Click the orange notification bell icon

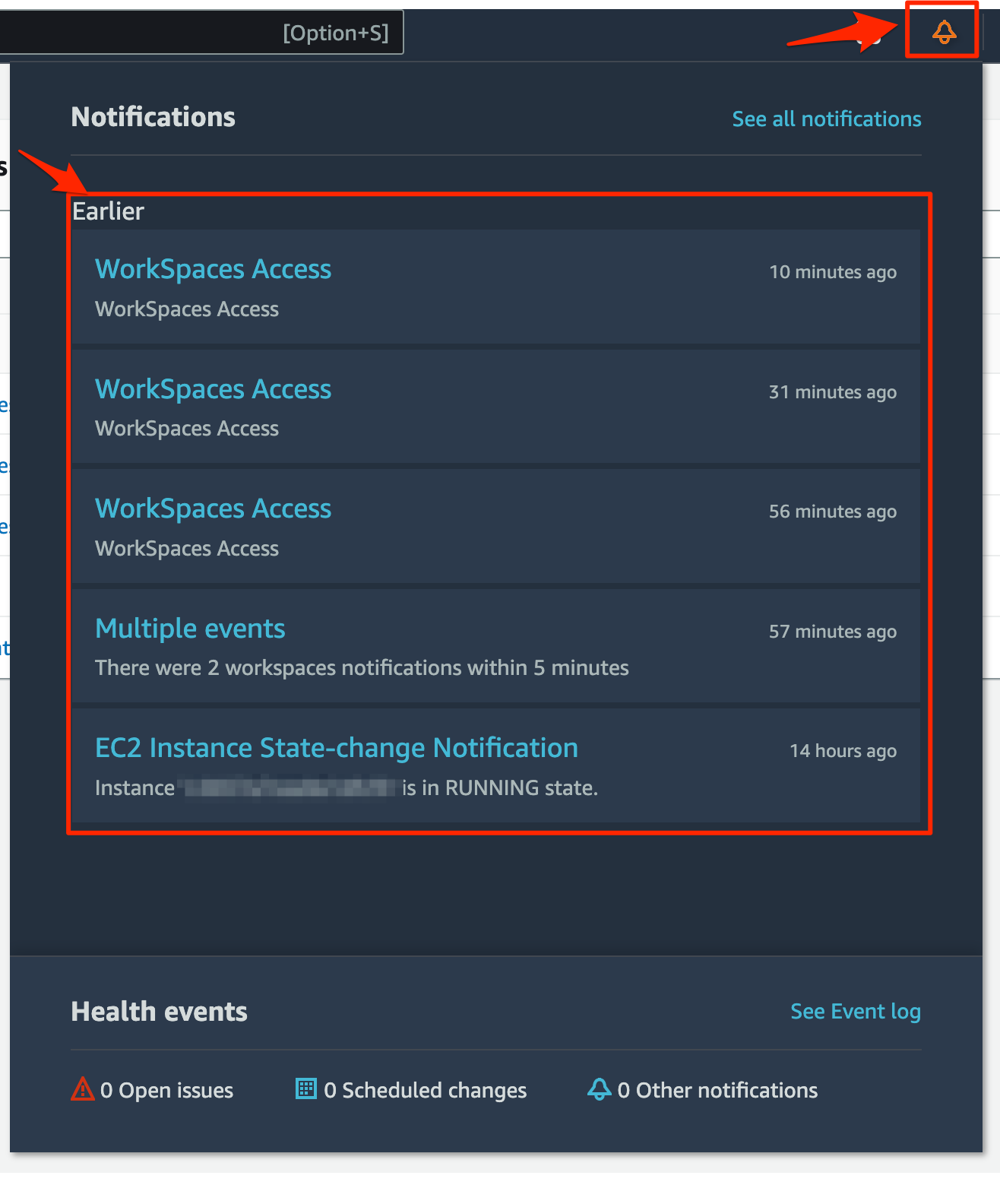click(944, 32)
